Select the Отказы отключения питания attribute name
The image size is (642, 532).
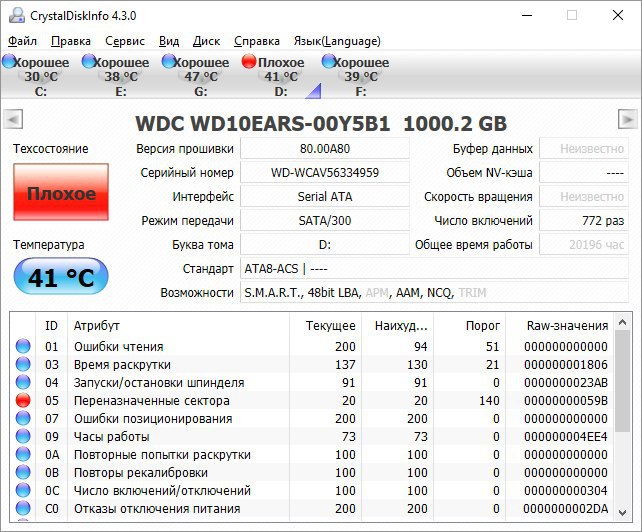[157, 509]
